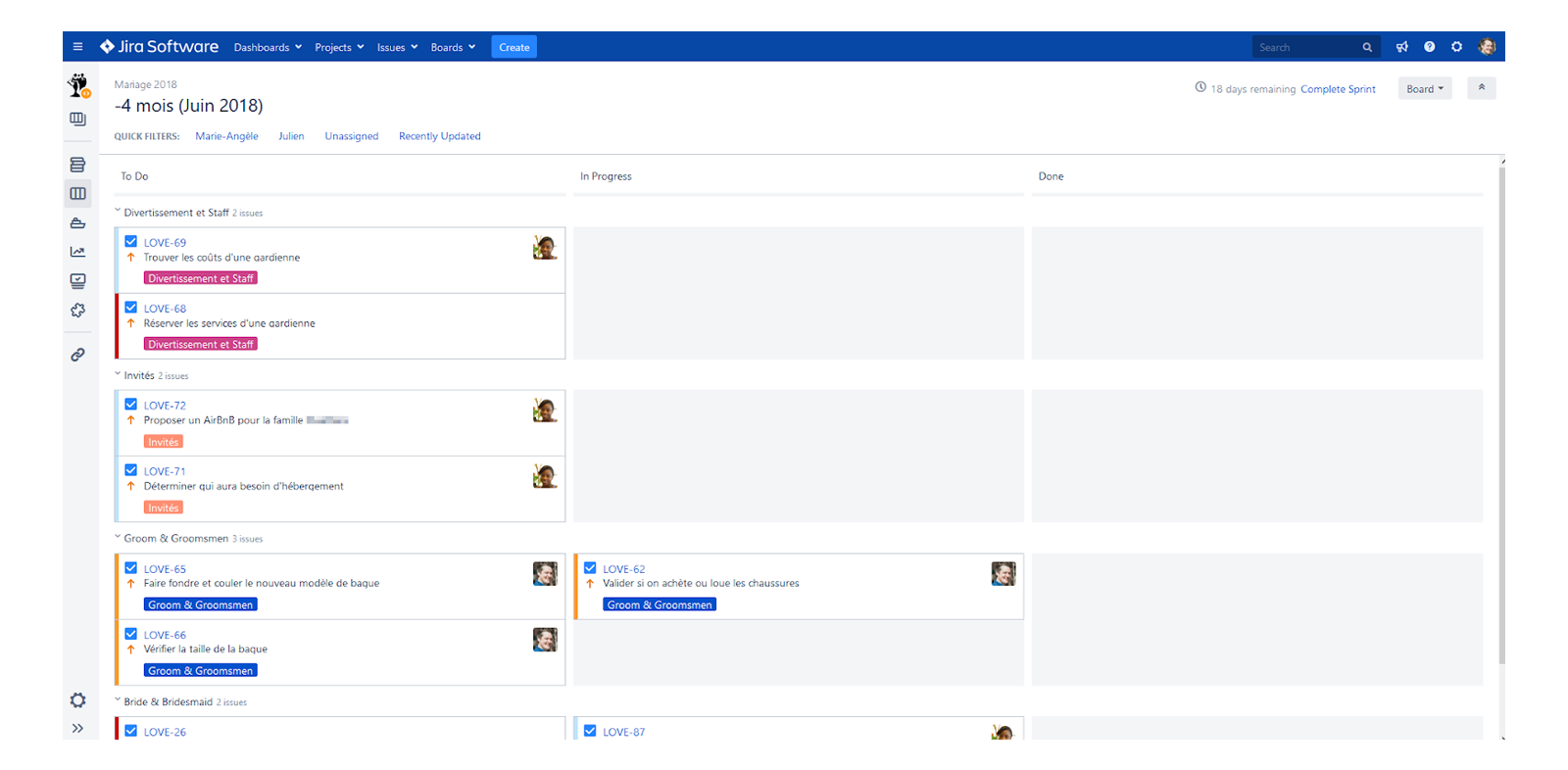
Task: Apply the Recently Updated quick filter
Action: [x=440, y=136]
